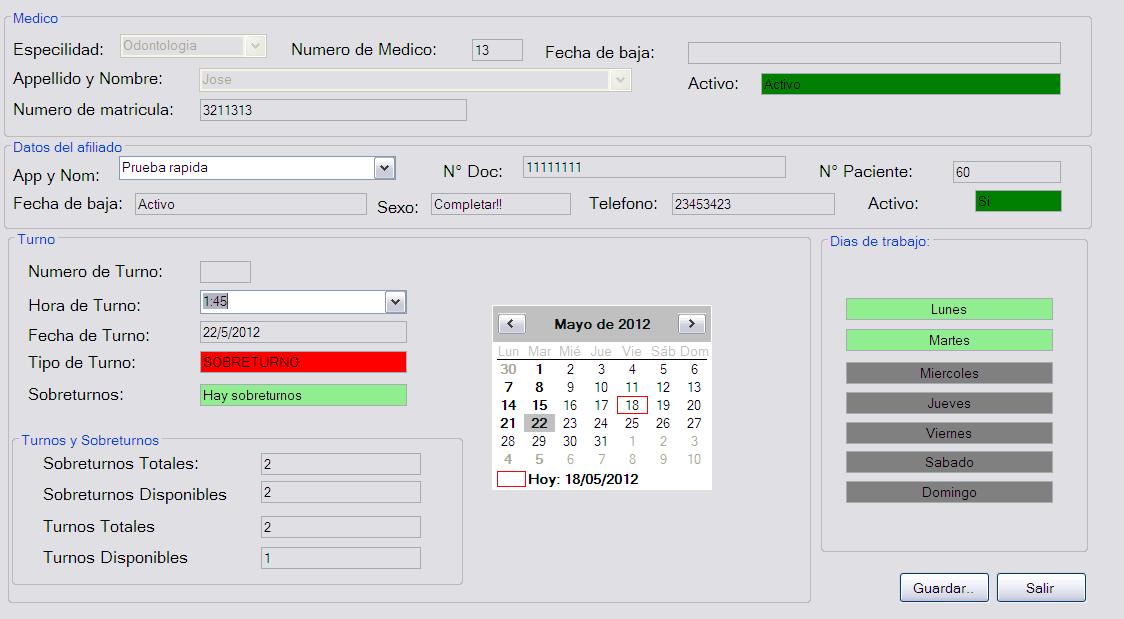Select May 22 on the calendar

(x=539, y=423)
